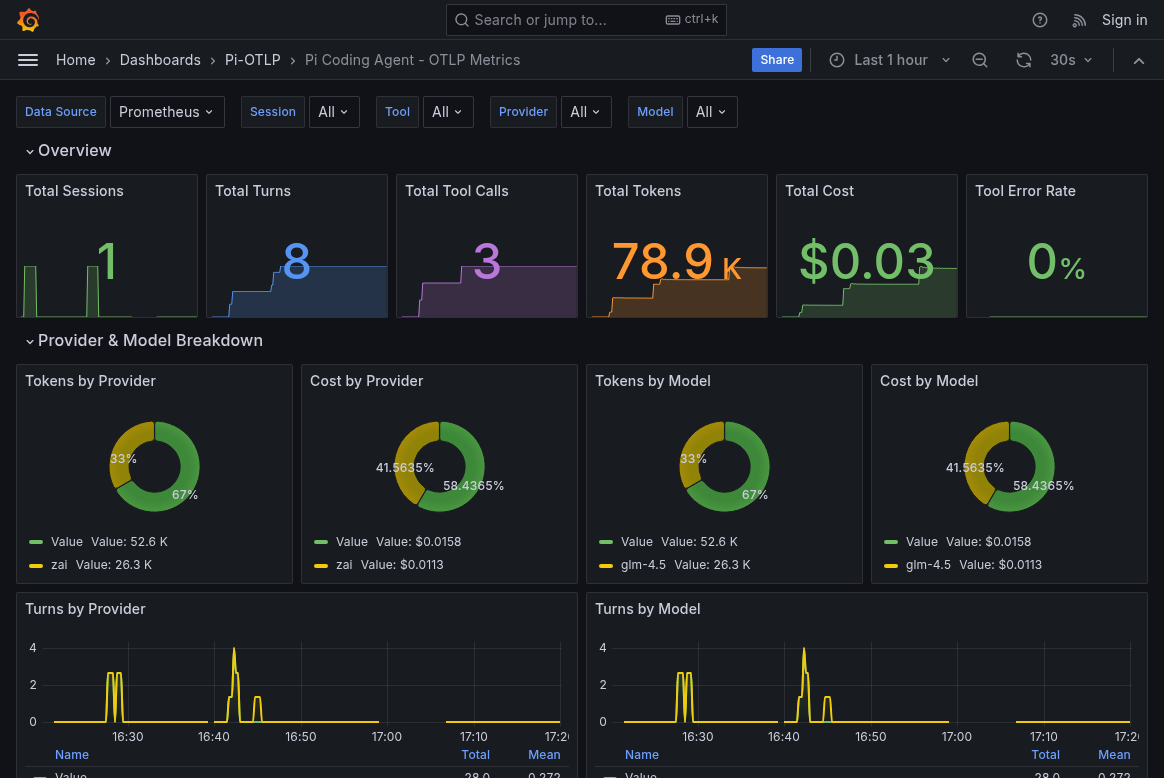Screen dimensions: 1164x778
Task: Open the Session variable All dropdown
Action: (x=334, y=112)
